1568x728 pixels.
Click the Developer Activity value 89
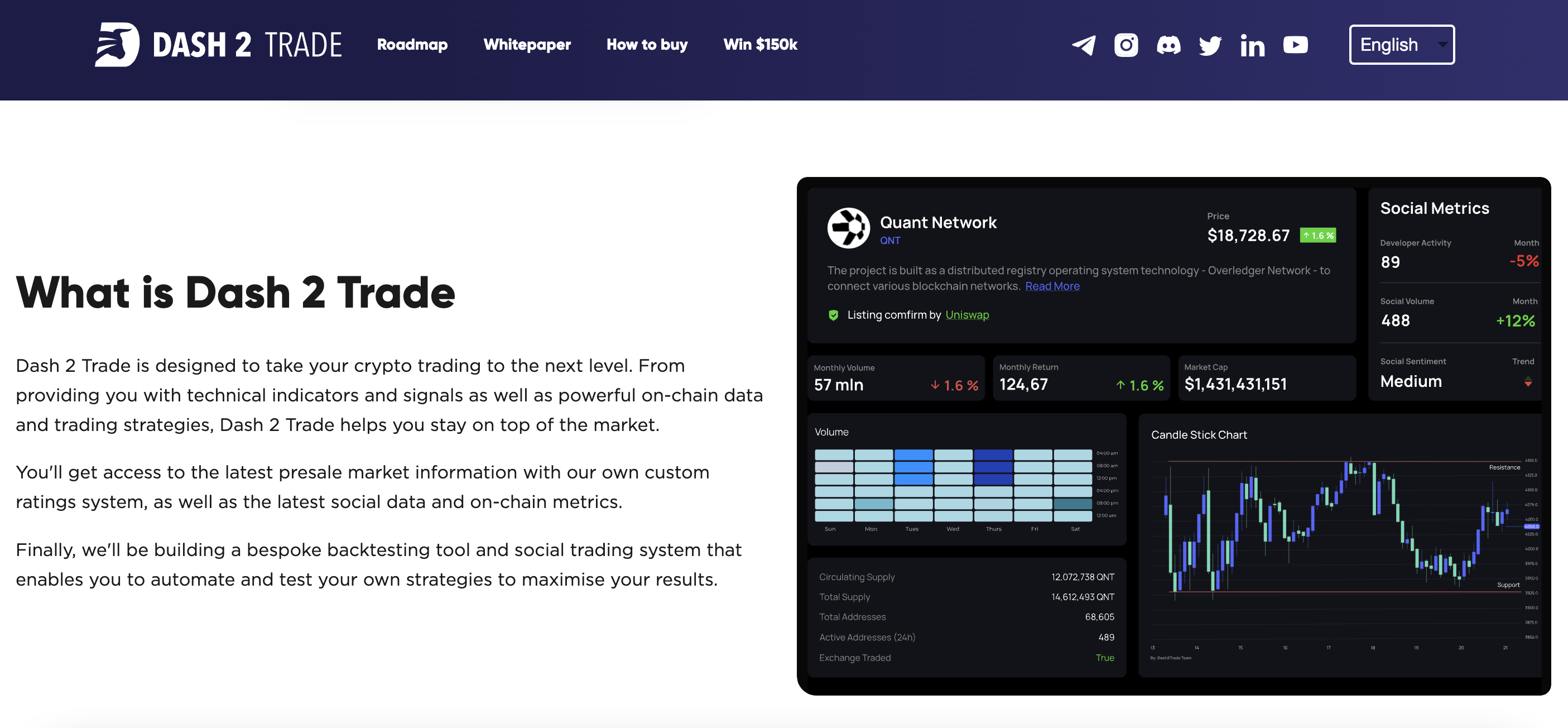click(1390, 262)
